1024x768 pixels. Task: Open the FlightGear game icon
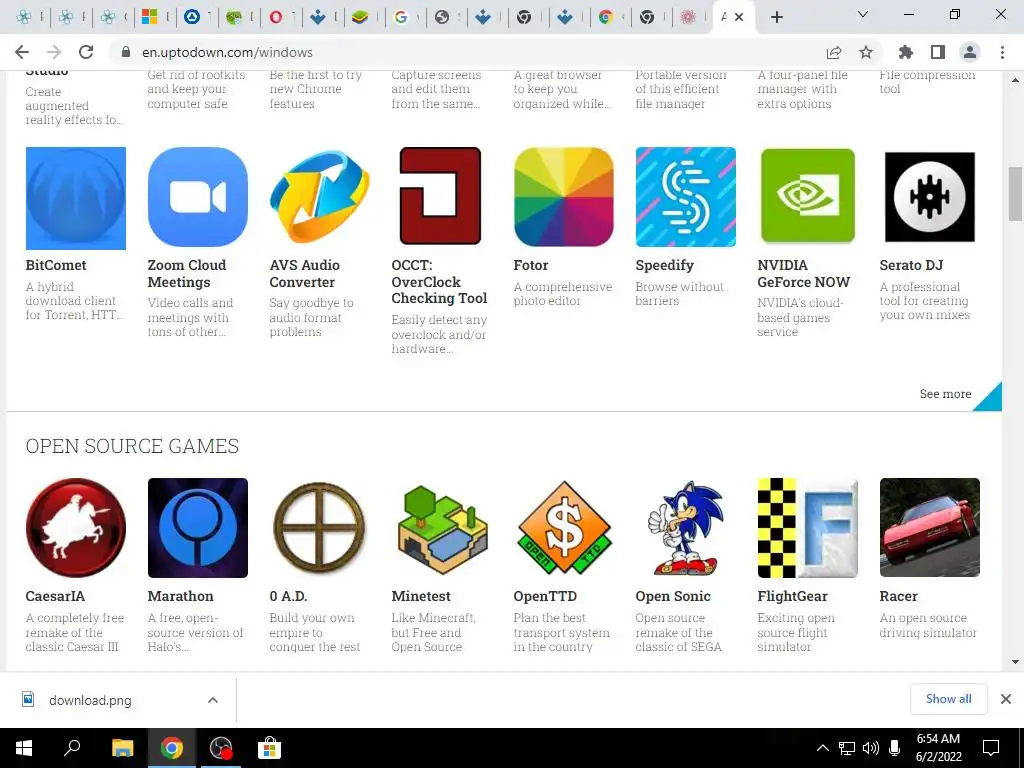coord(808,528)
